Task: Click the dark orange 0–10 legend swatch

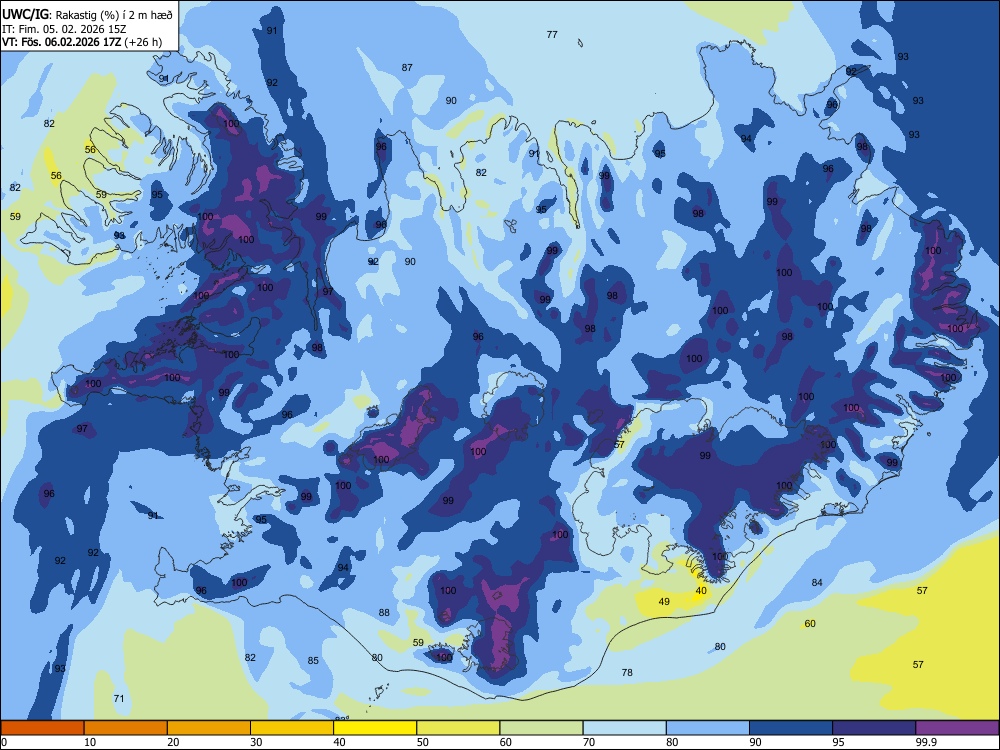Action: (x=42, y=728)
